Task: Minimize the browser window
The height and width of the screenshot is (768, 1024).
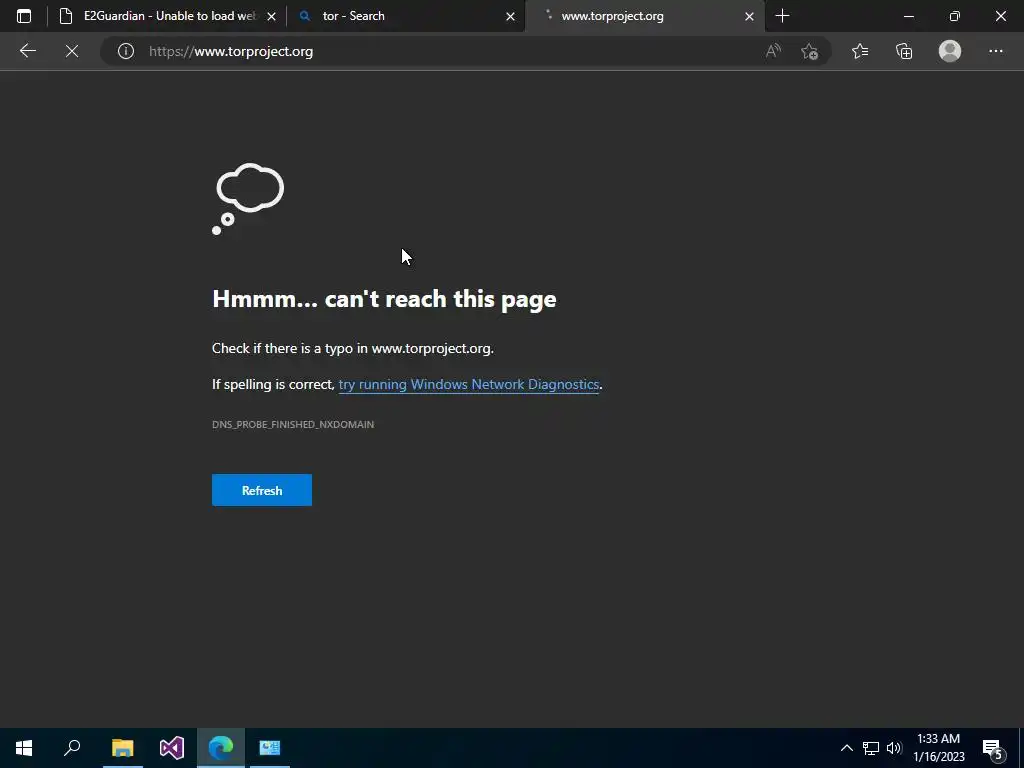Action: pos(908,16)
